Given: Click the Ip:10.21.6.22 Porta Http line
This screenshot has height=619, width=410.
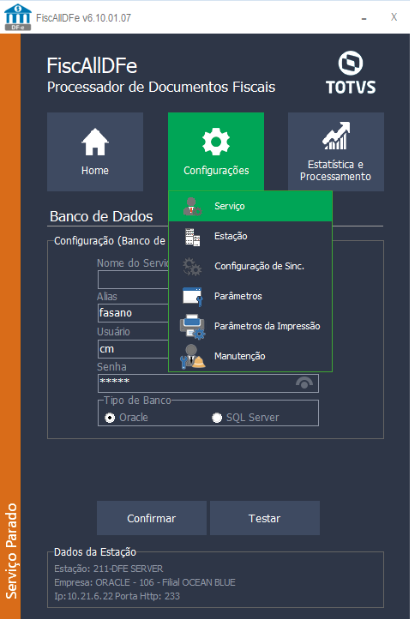Looking at the screenshot, I should (x=117, y=596).
